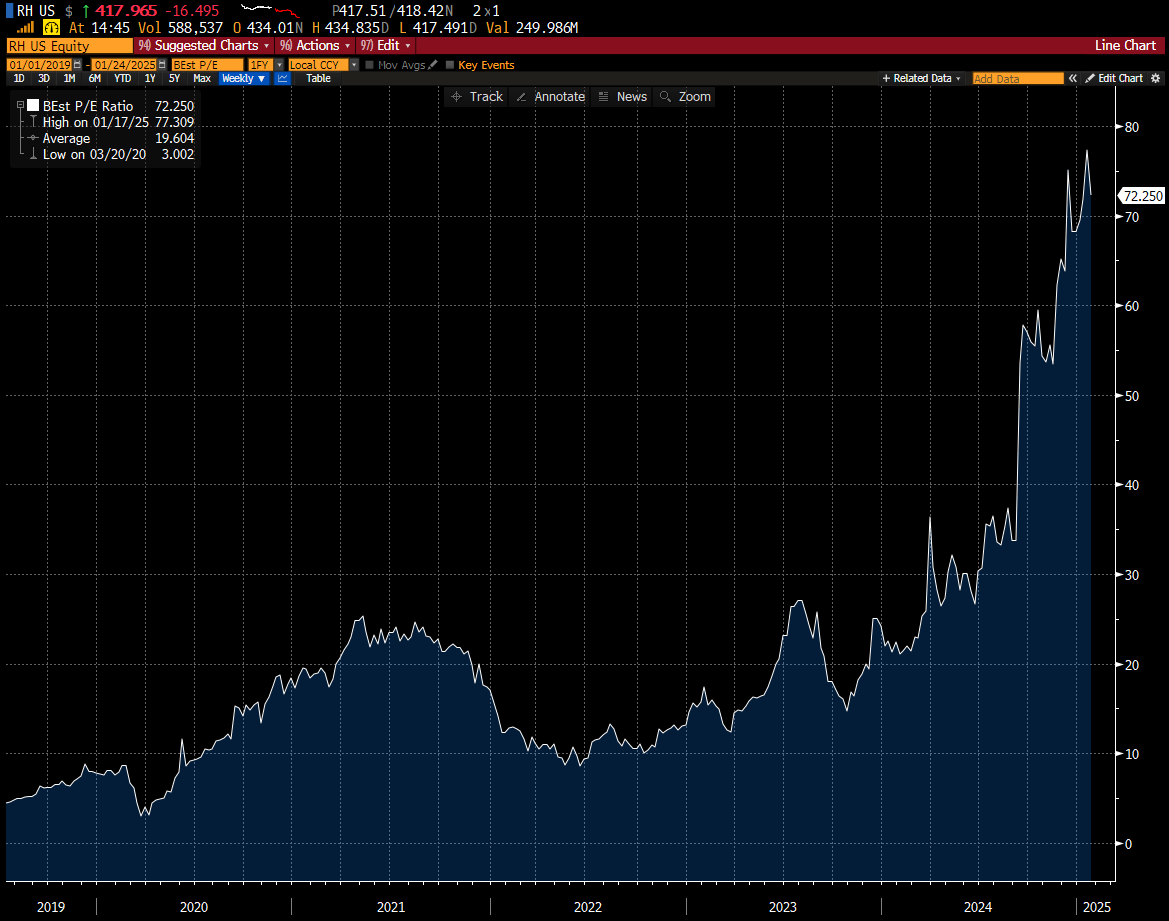Viewport: 1169px width, 921px height.
Task: Click the start date field 01/01/2019
Action: (40, 65)
